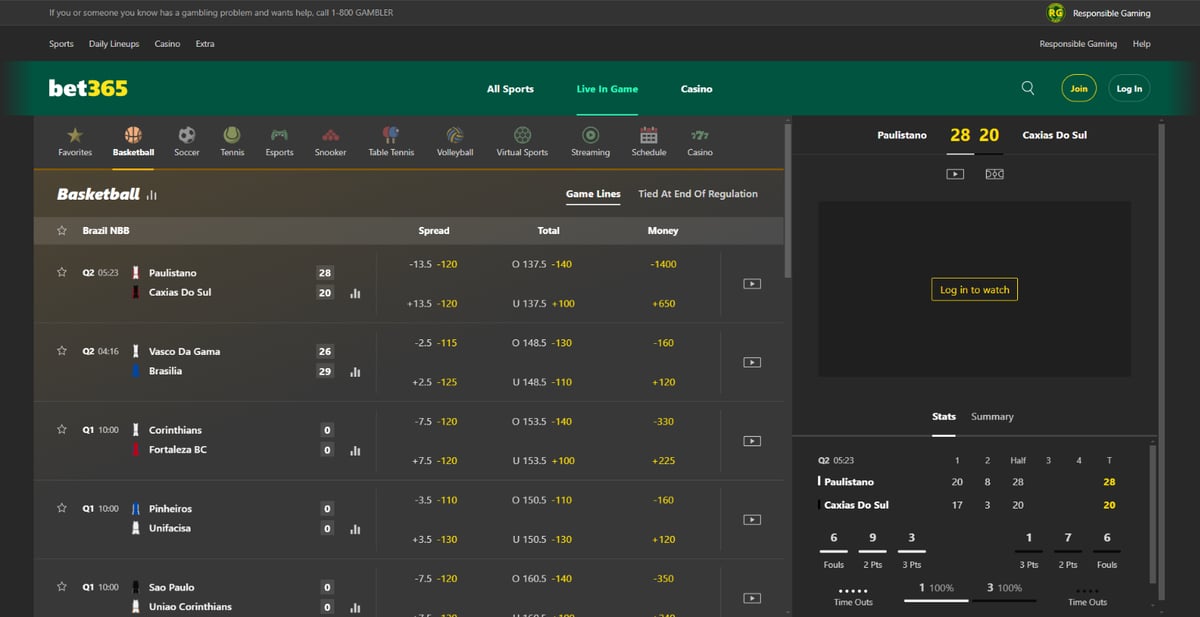Switch to Game Lines tab
The width and height of the screenshot is (1200, 617).
coord(593,194)
